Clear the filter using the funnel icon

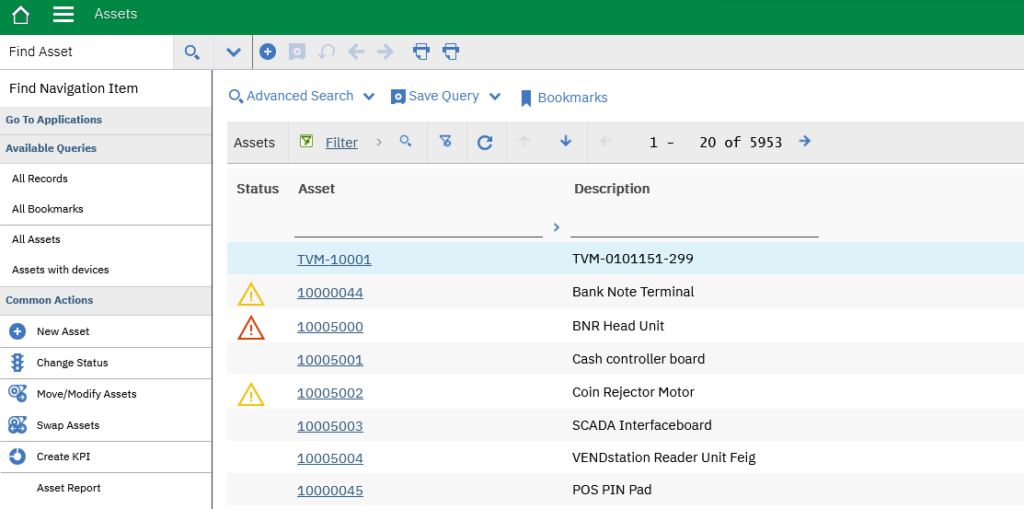(445, 141)
